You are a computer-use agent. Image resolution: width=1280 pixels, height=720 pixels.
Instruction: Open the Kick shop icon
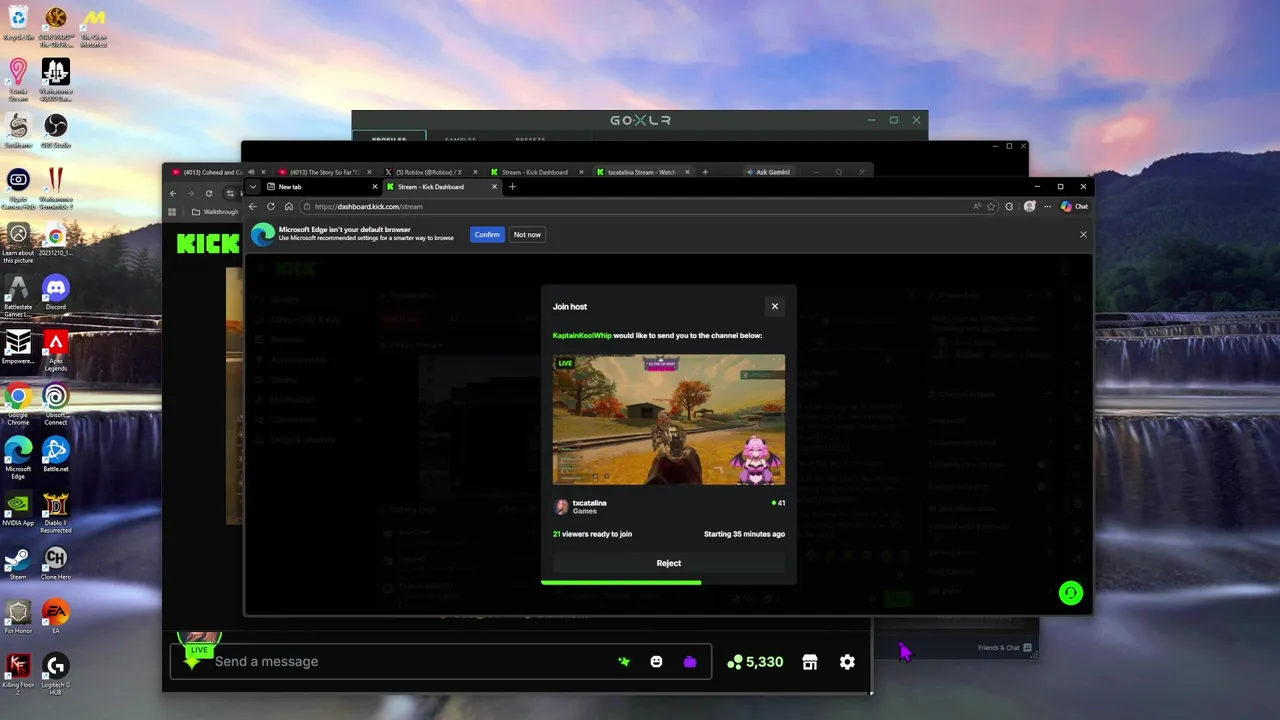tap(810, 662)
